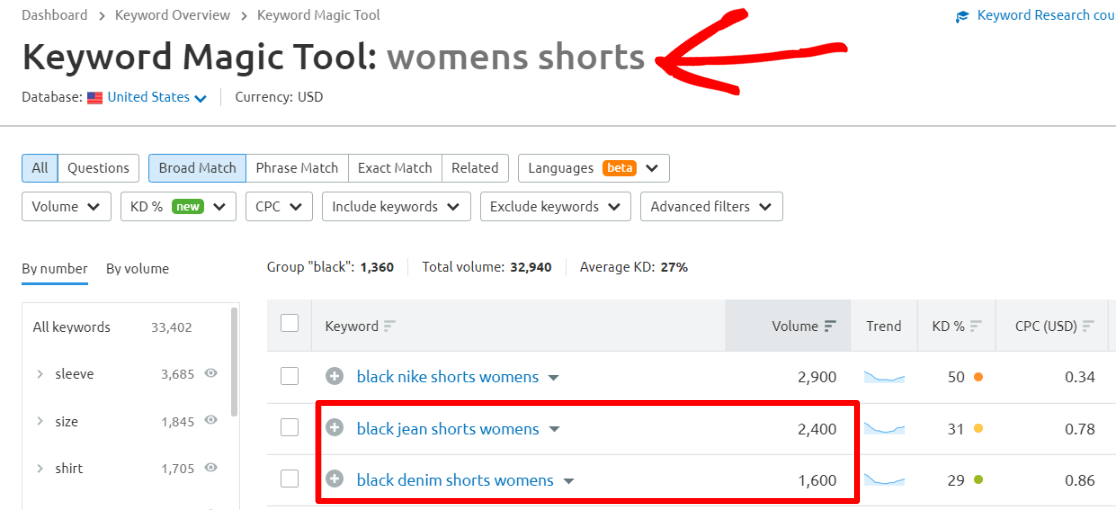Click the graduation cap icon for Keyword Research course
The width and height of the screenshot is (1116, 510).
963,16
